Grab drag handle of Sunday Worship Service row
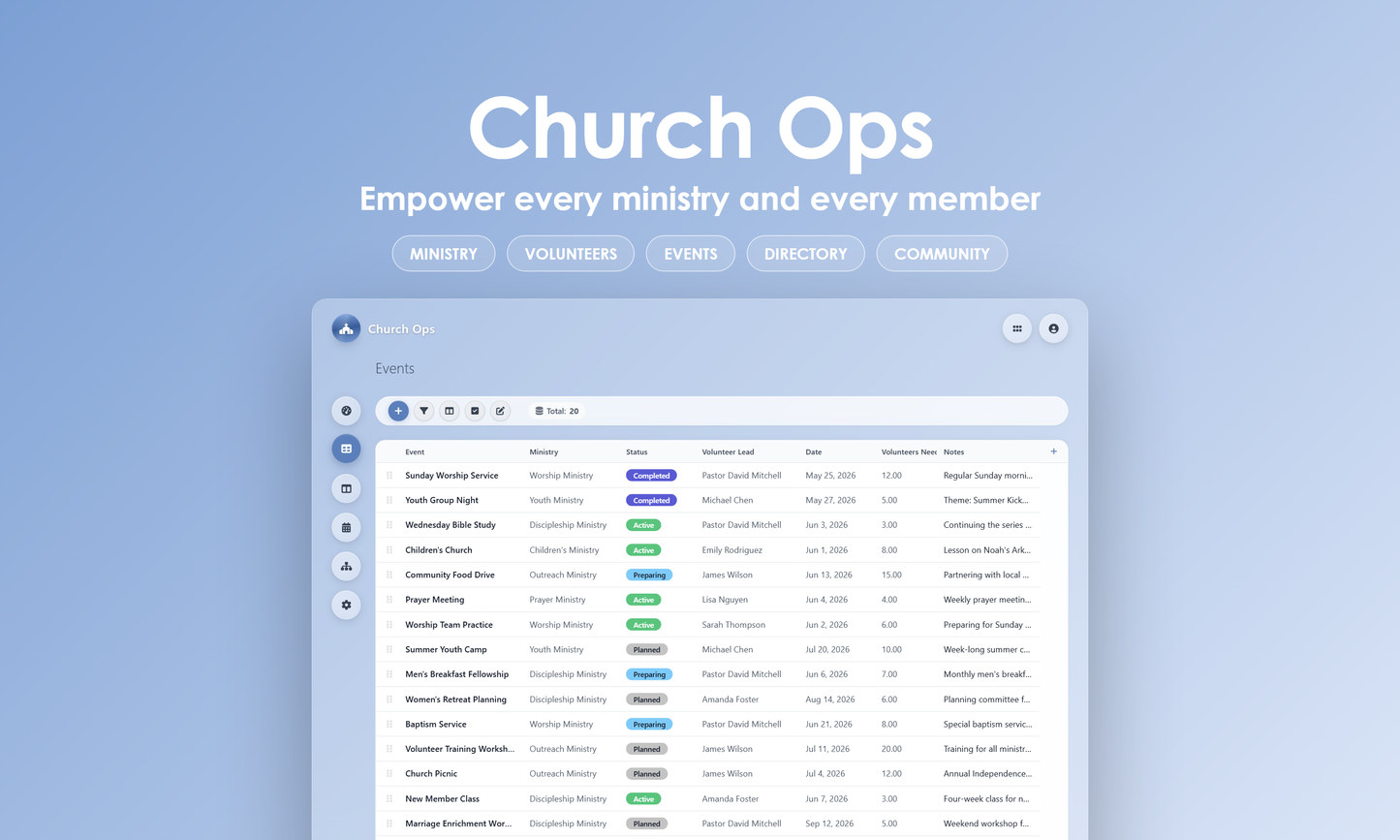 point(389,476)
